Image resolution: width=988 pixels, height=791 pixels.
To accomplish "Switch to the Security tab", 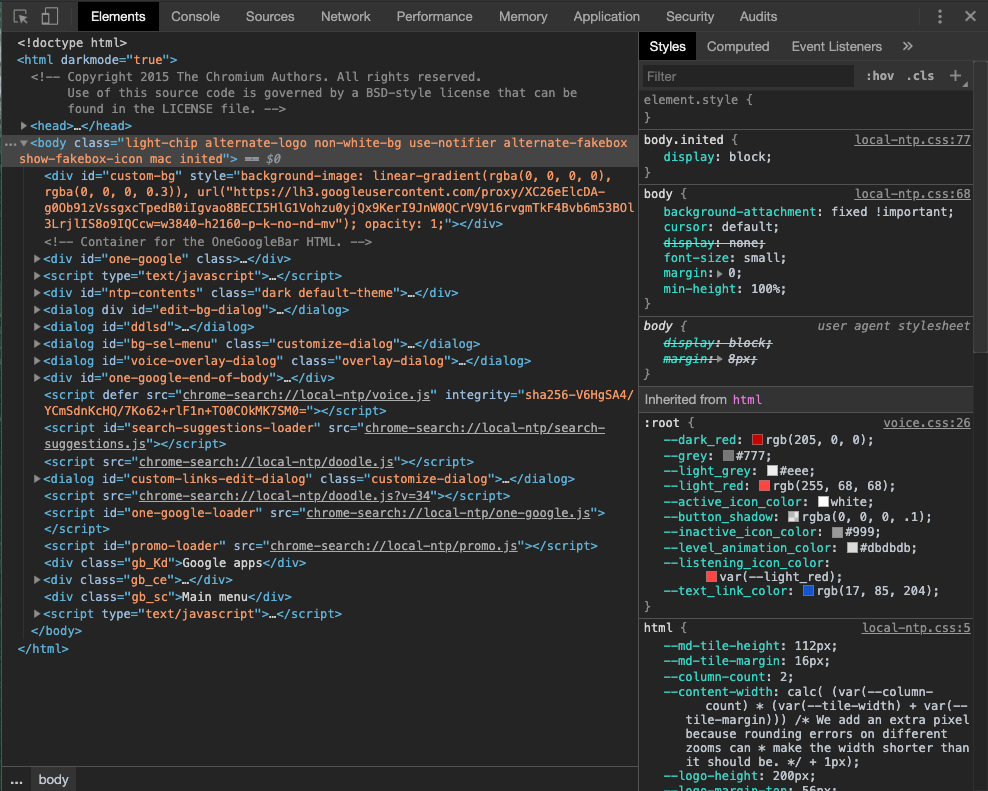I will tap(690, 16).
